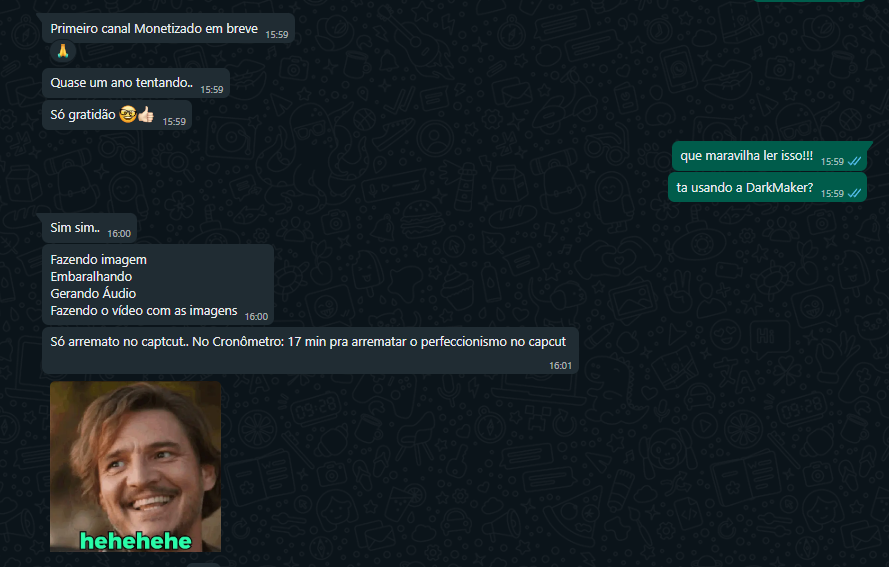The height and width of the screenshot is (567, 889).
Task: Click the 15:59 timestamp on 'Primeiro canal Monetizado'
Action: 277,35
